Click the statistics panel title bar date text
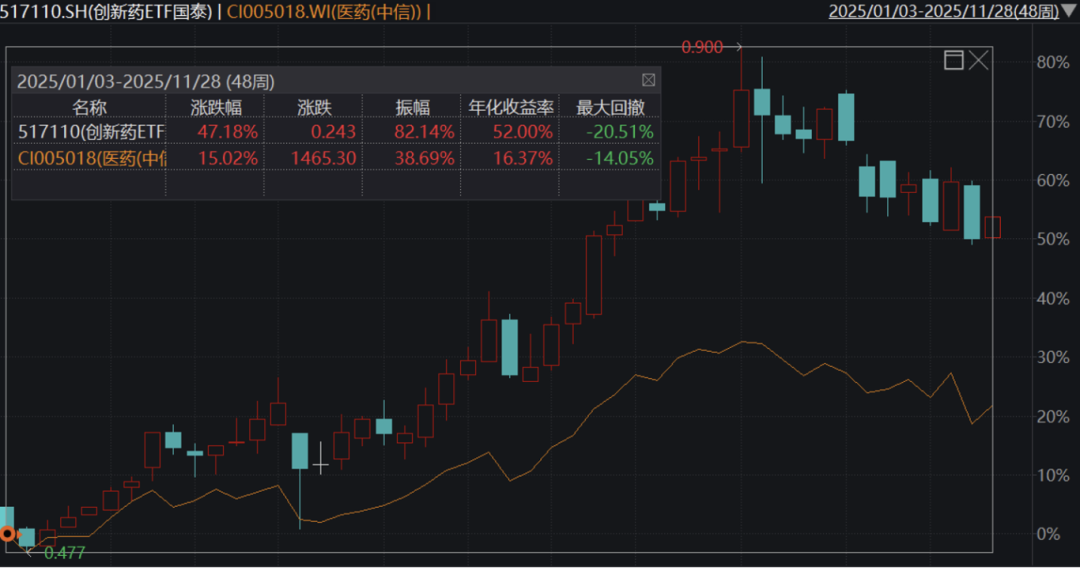 (146, 81)
